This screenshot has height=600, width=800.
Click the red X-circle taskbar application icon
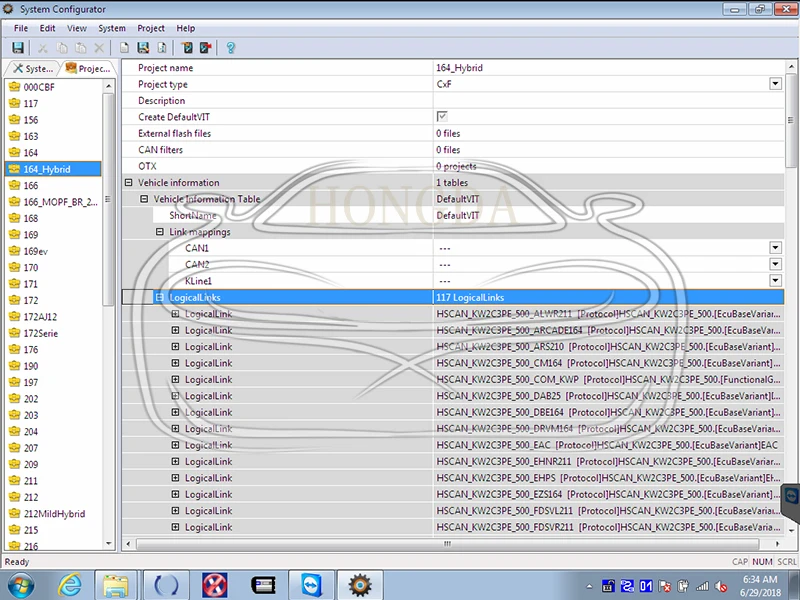coord(214,585)
